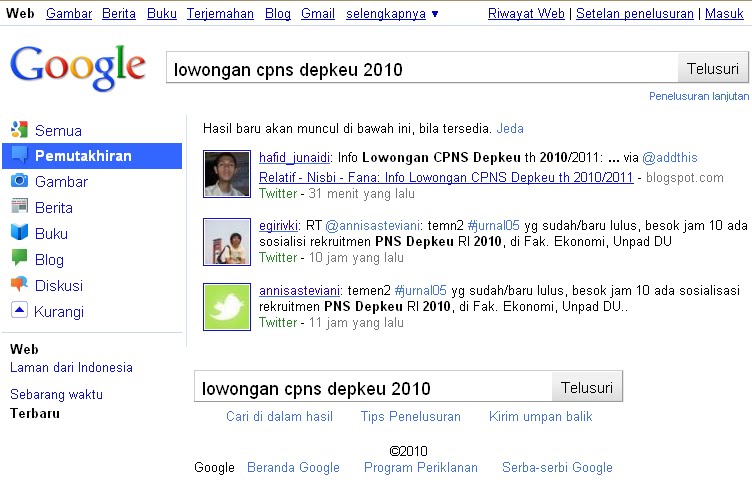The height and width of the screenshot is (490, 752).
Task: Open Buku in top navigation bar
Action: 162,13
